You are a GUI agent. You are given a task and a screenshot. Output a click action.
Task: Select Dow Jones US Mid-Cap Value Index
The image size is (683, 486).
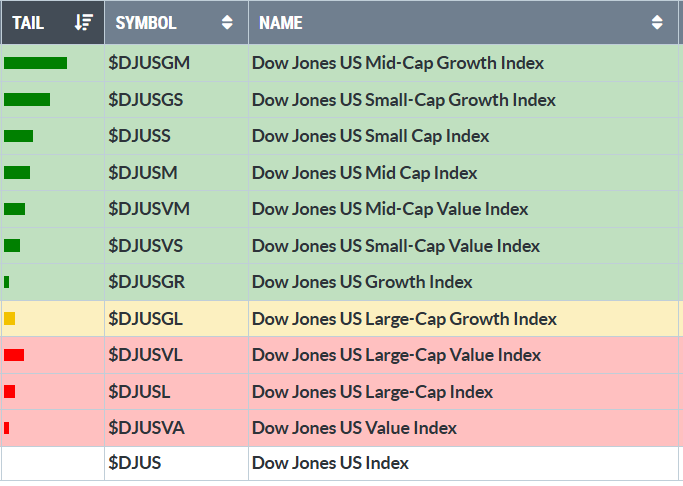[x=390, y=209]
